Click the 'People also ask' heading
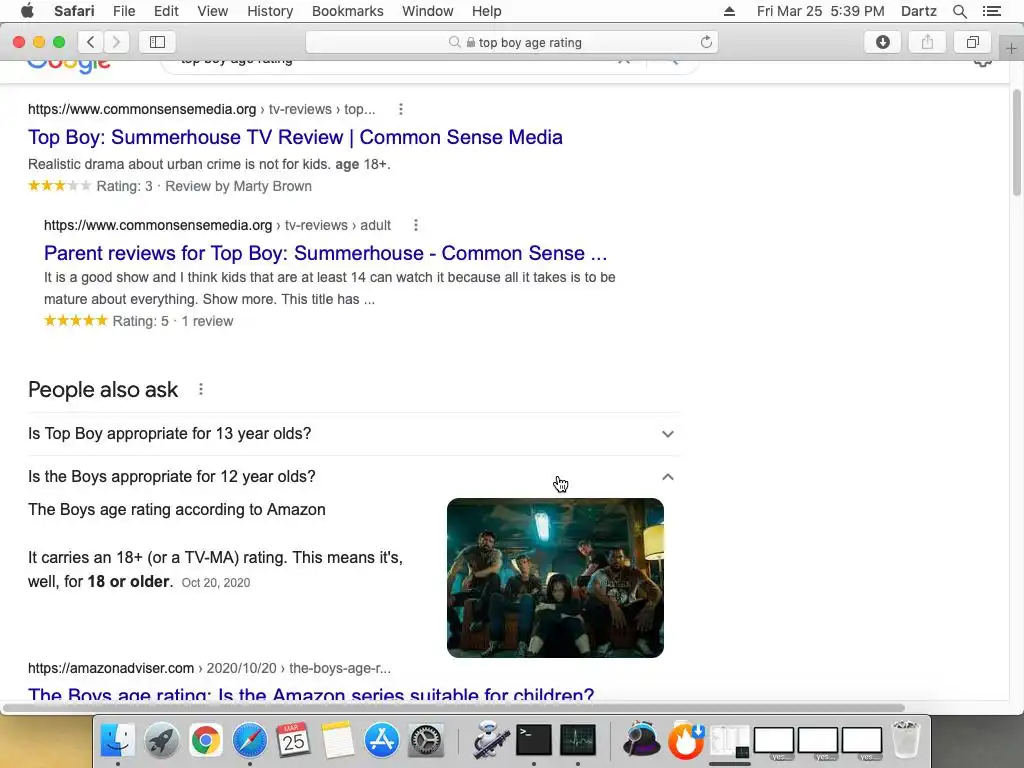1024x768 pixels. [x=103, y=390]
